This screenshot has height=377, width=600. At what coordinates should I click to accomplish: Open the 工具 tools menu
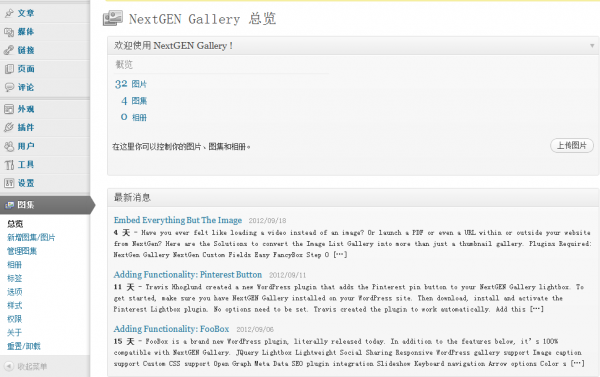(x=26, y=165)
